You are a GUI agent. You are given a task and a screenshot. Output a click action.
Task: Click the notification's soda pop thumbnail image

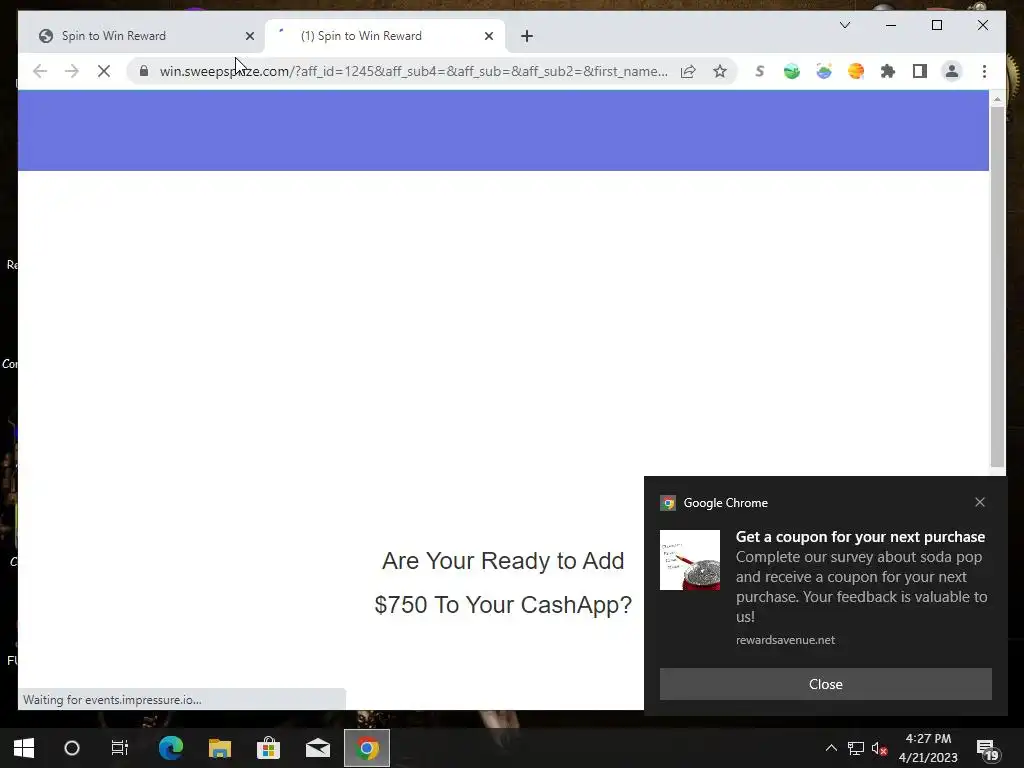point(690,560)
